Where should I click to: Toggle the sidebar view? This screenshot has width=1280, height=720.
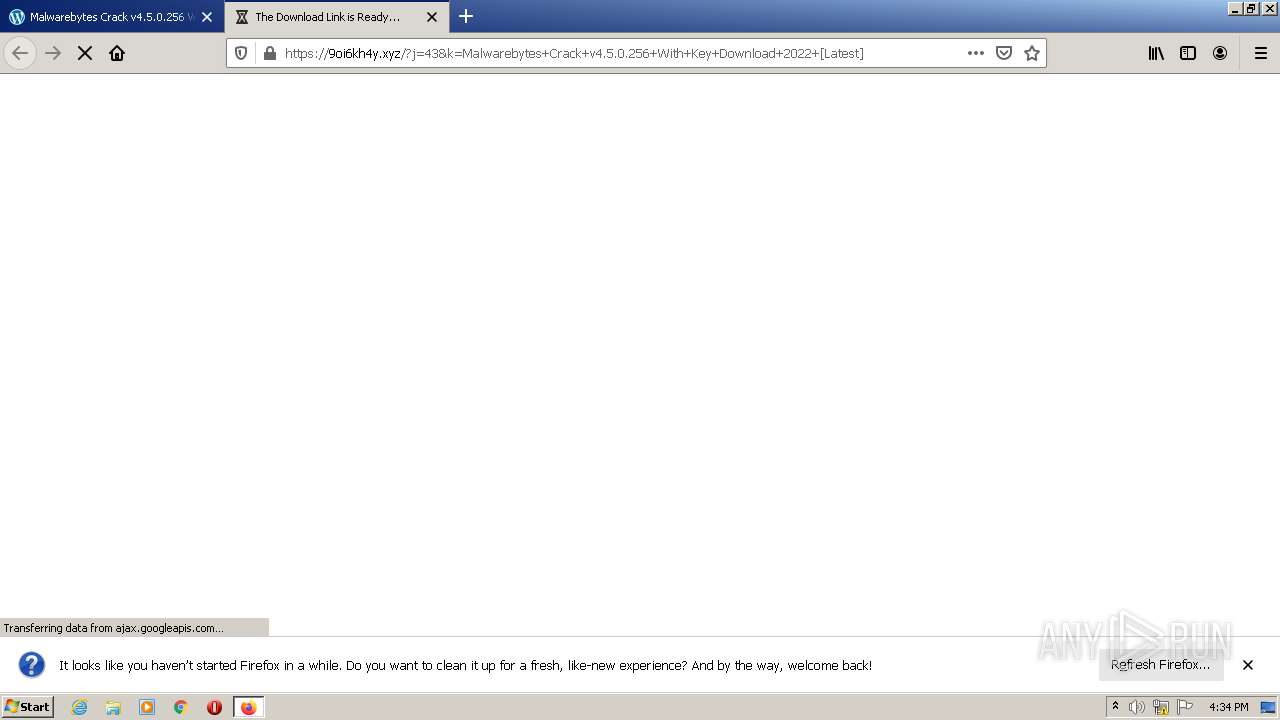pyautogui.click(x=1188, y=53)
